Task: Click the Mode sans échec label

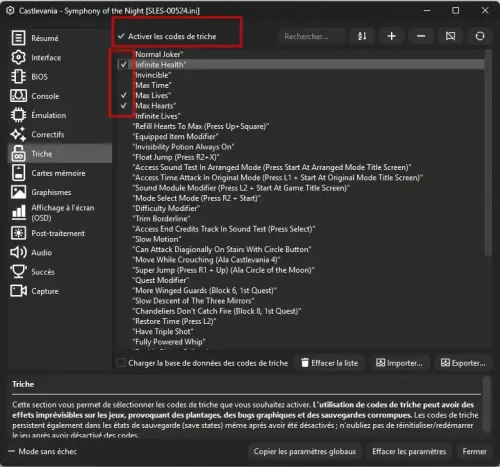Action: coord(48,451)
